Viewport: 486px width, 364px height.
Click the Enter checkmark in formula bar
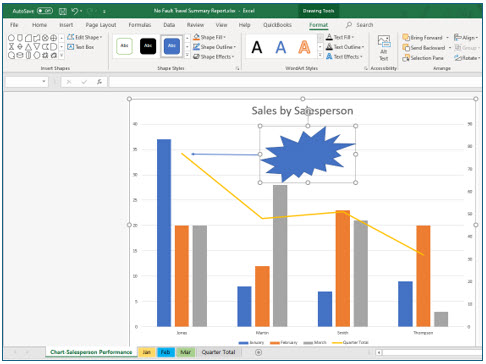pos(84,82)
